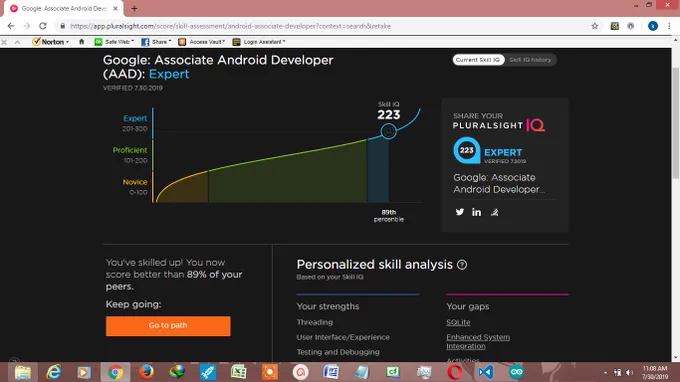This screenshot has width=680, height=382.
Task: Click the Norton extension icon near the address bar
Action: click(x=615, y=26)
